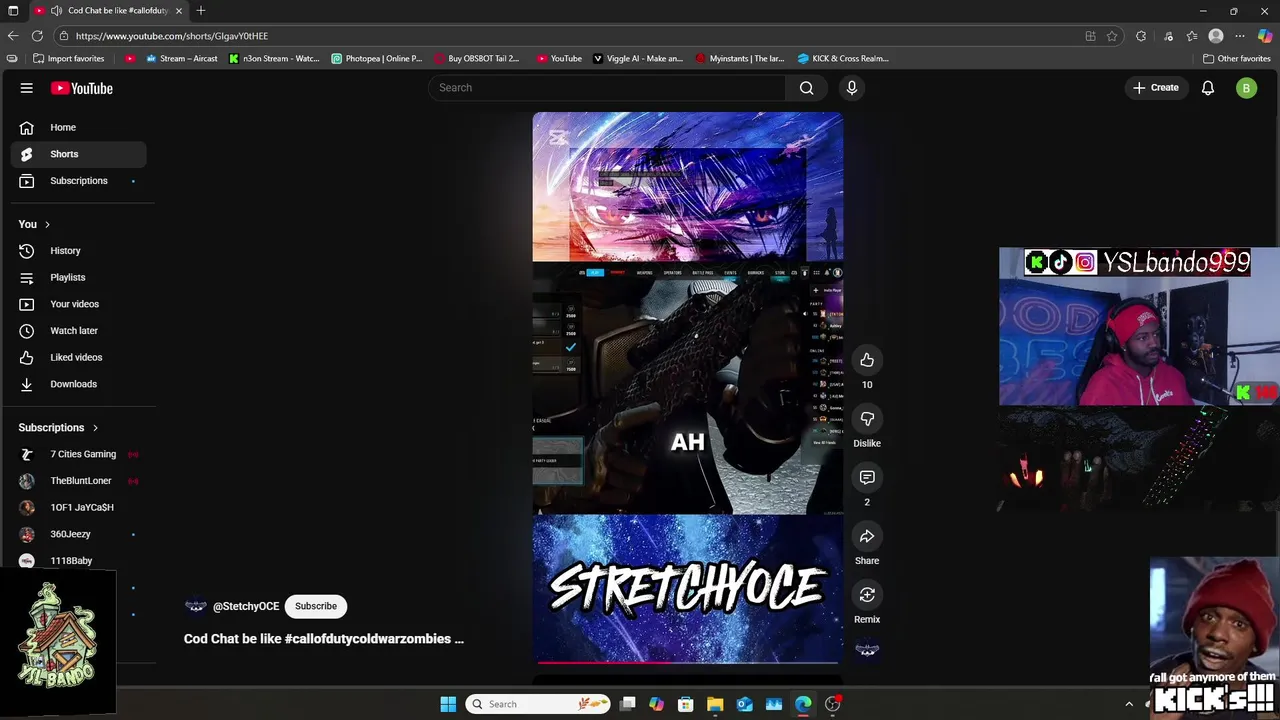
Task: Open Windows Start menu
Action: click(x=448, y=704)
